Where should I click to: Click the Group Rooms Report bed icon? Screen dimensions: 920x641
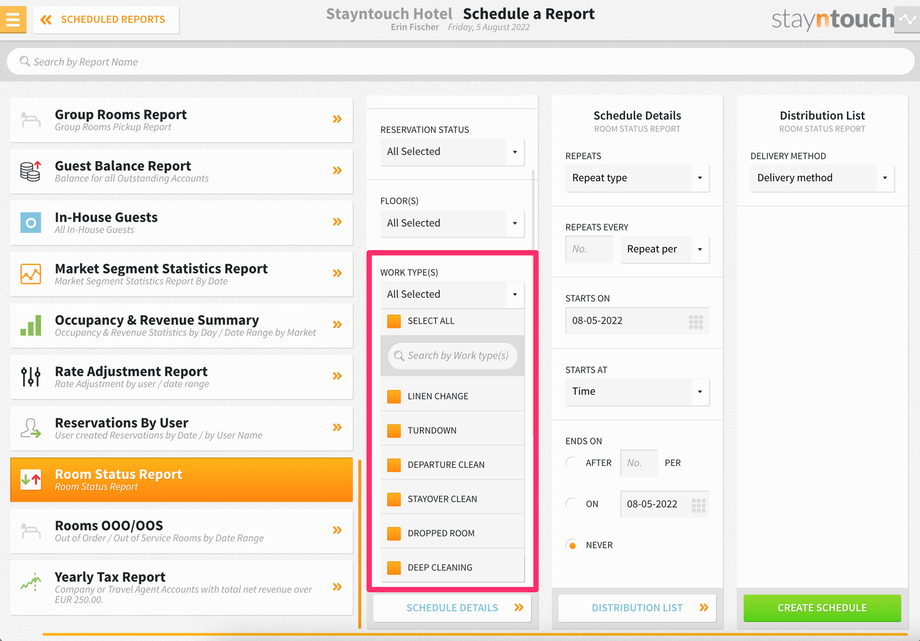pos(31,120)
